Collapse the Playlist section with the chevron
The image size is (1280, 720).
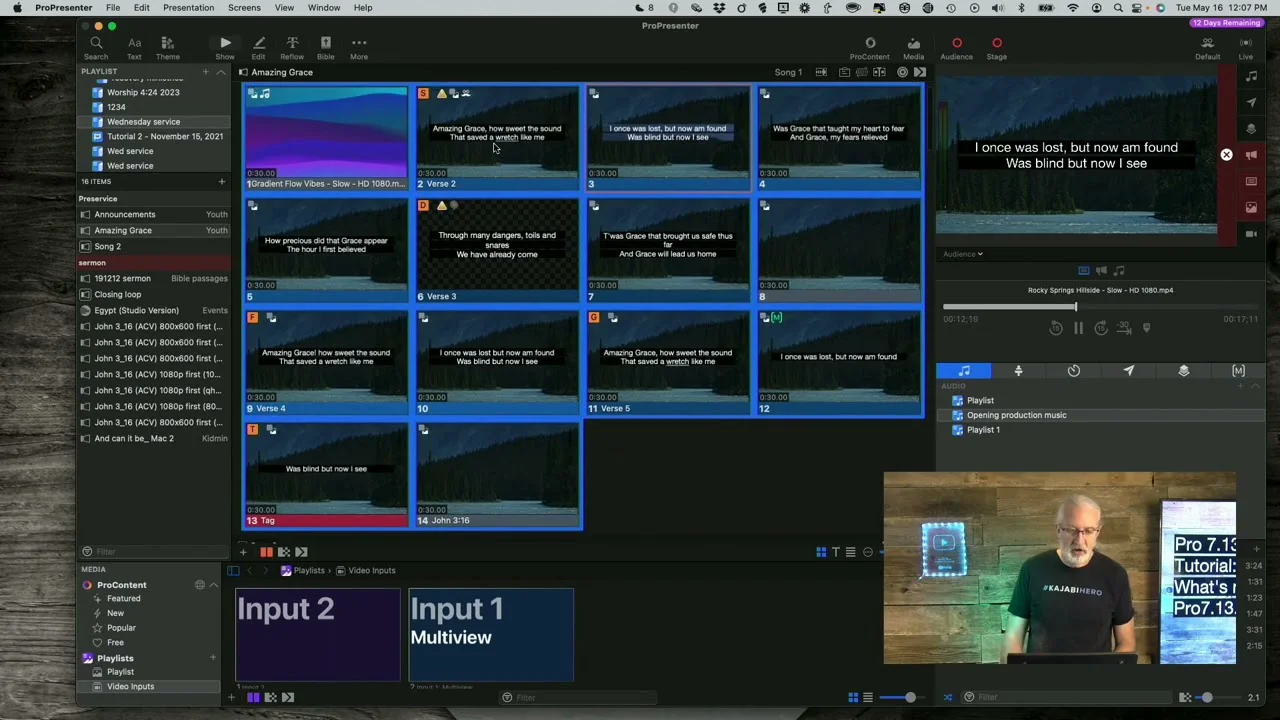(220, 72)
